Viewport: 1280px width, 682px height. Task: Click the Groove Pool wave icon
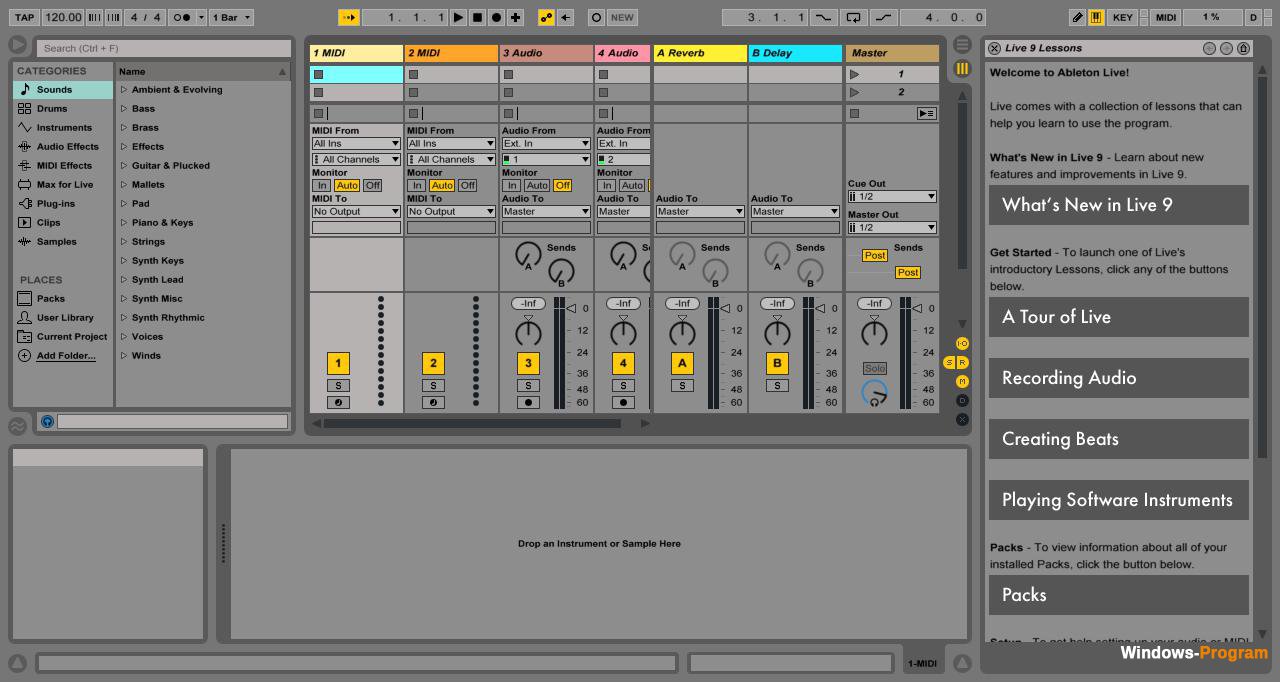coord(17,426)
